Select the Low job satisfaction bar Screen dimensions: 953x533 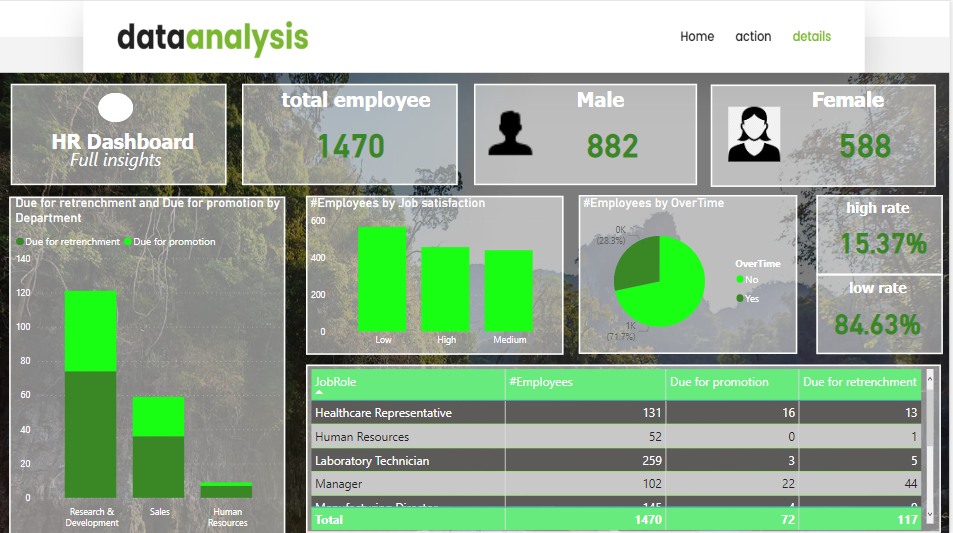click(x=382, y=280)
